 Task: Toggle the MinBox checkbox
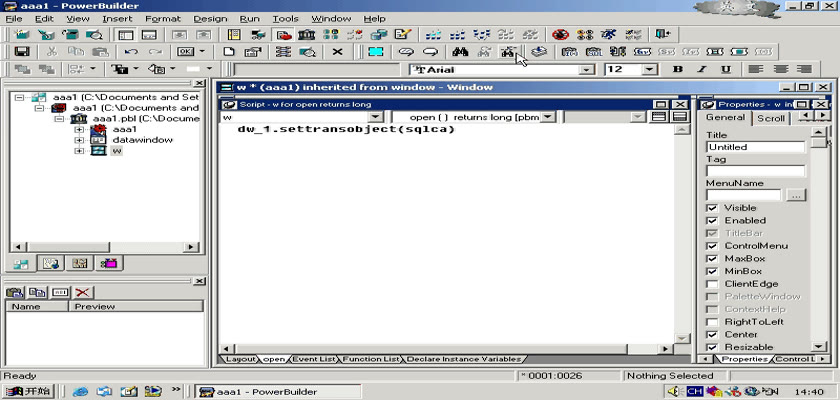pyautogui.click(x=712, y=271)
